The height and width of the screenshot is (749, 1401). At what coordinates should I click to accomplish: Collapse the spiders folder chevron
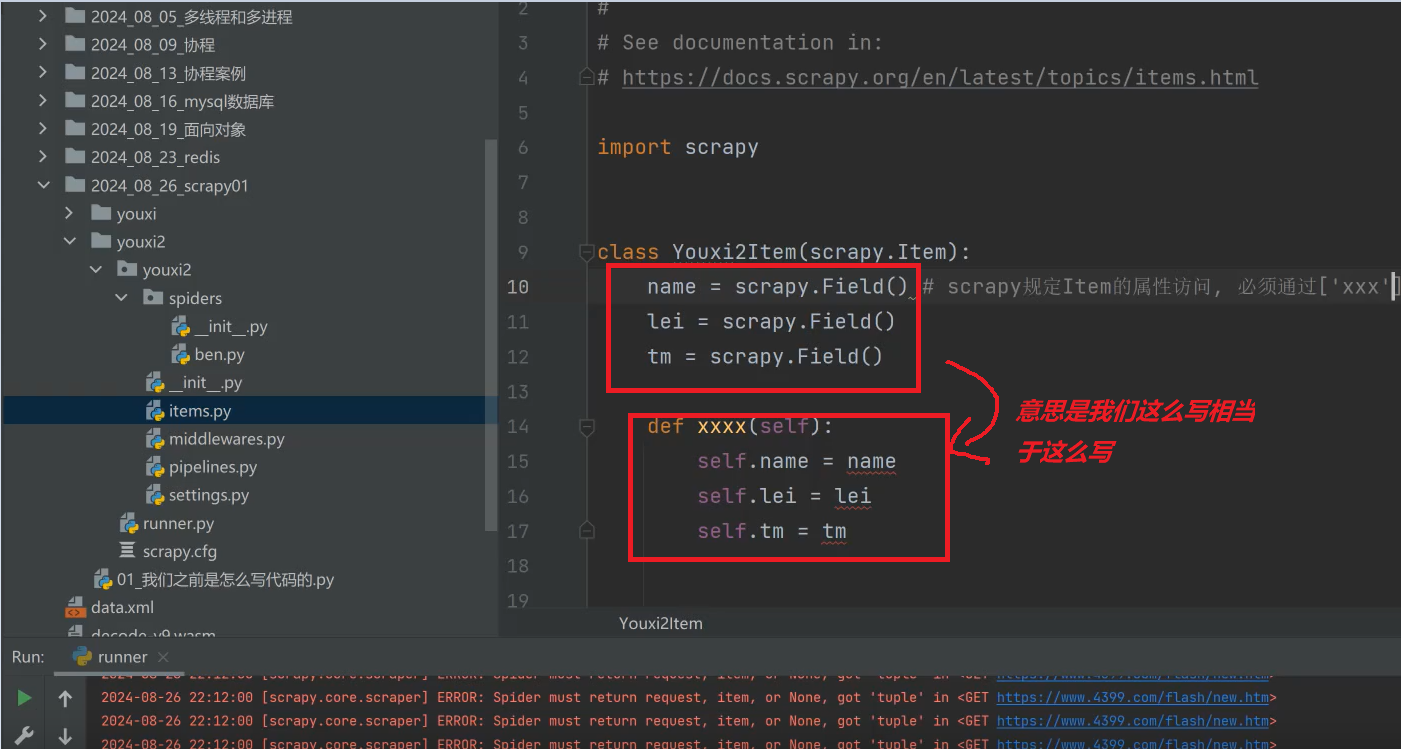[121, 298]
